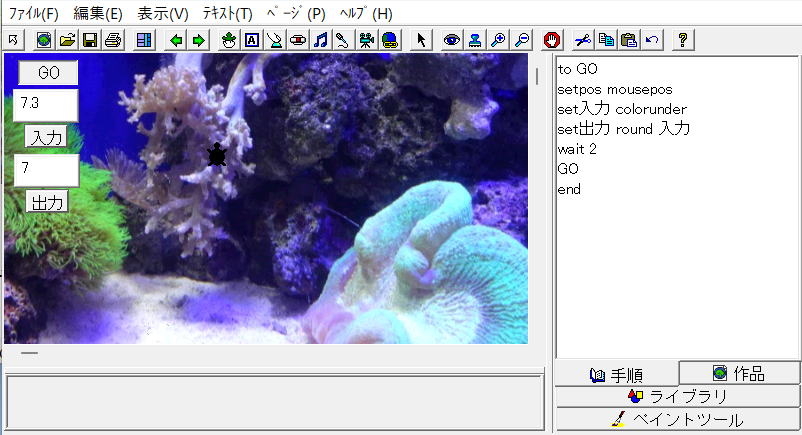Click the 'set入力 colorunder' line
This screenshot has height=435, width=802.
[622, 108]
